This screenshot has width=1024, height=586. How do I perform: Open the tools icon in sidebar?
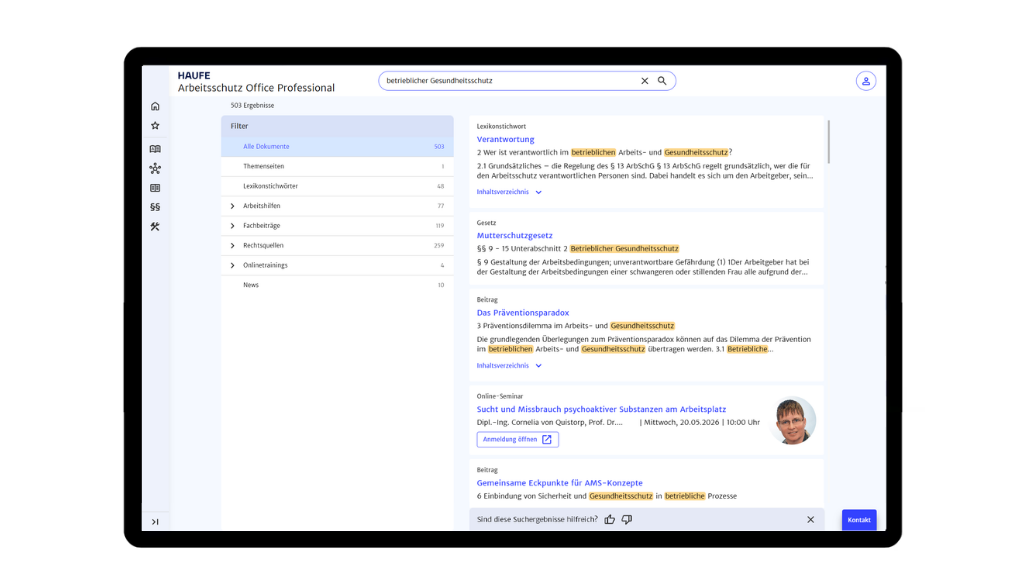coord(155,227)
